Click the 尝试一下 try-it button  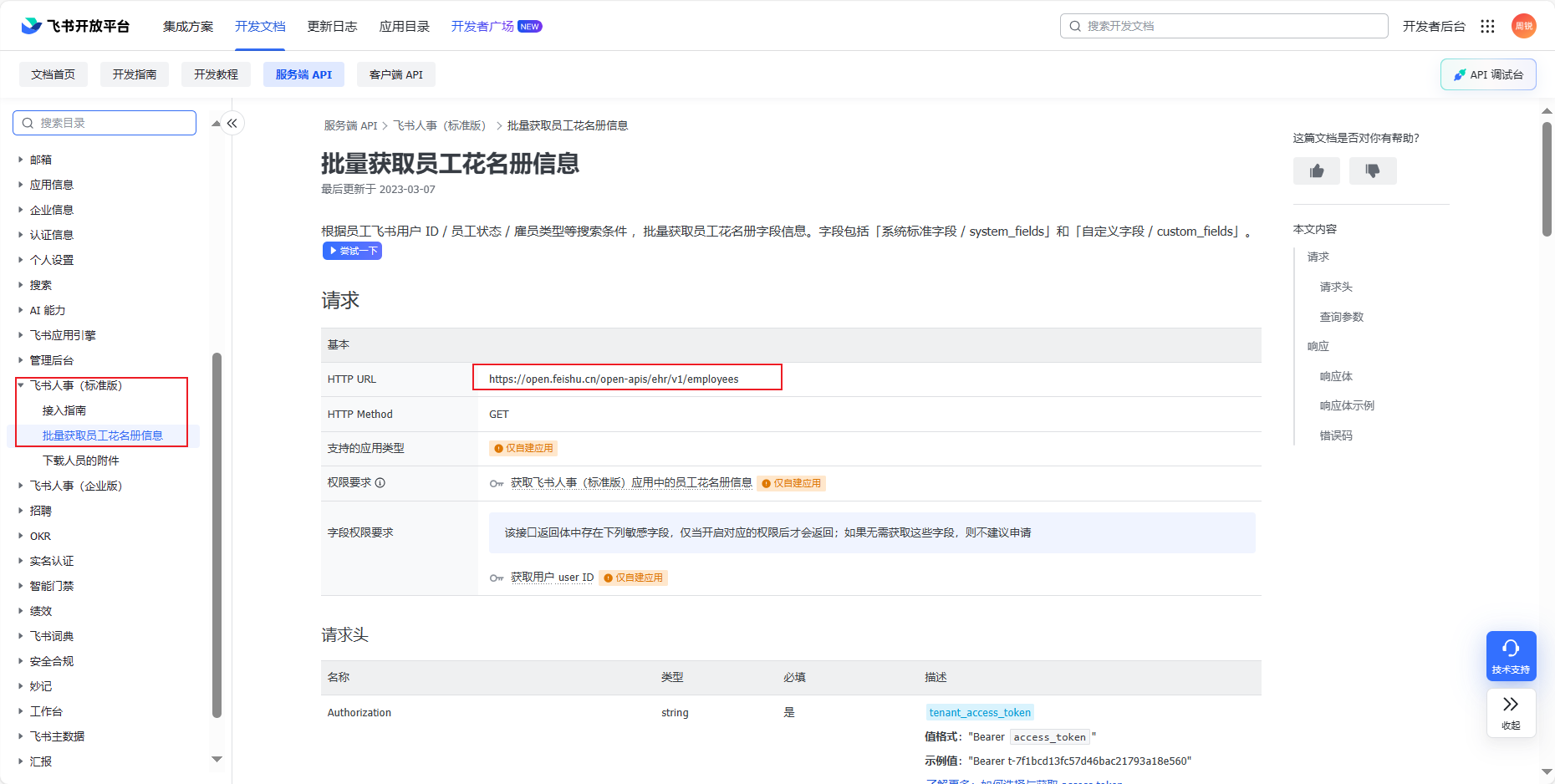[353, 251]
